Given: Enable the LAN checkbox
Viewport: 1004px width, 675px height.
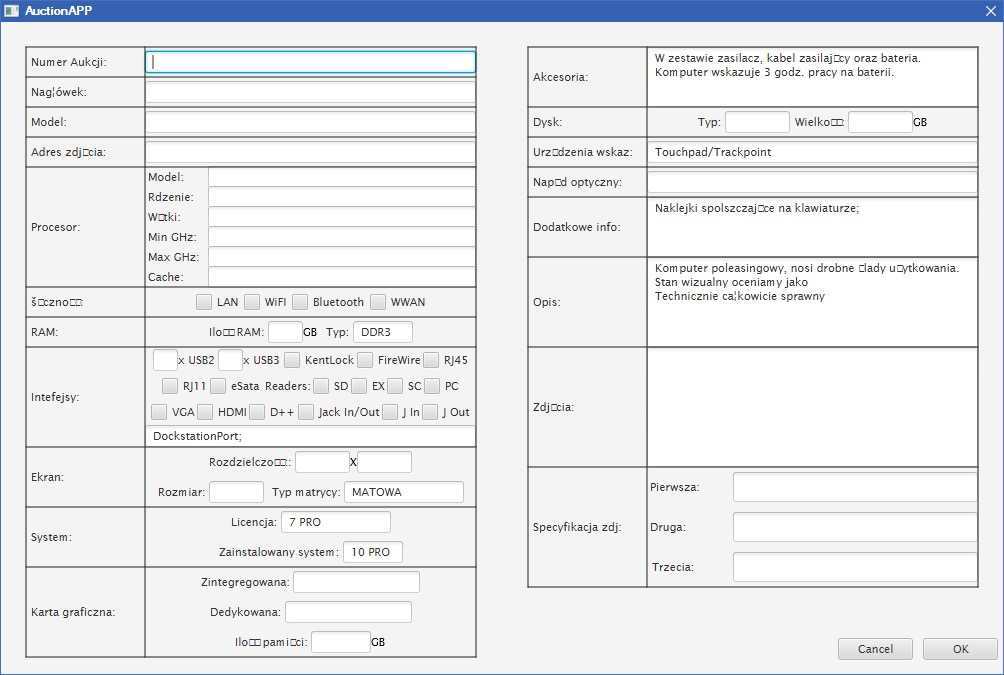Looking at the screenshot, I should tap(204, 302).
